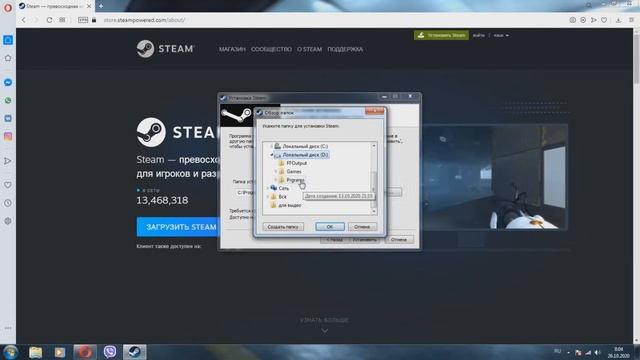The height and width of the screenshot is (360, 640).
Task: Open the язык language dropdown
Action: (x=501, y=36)
